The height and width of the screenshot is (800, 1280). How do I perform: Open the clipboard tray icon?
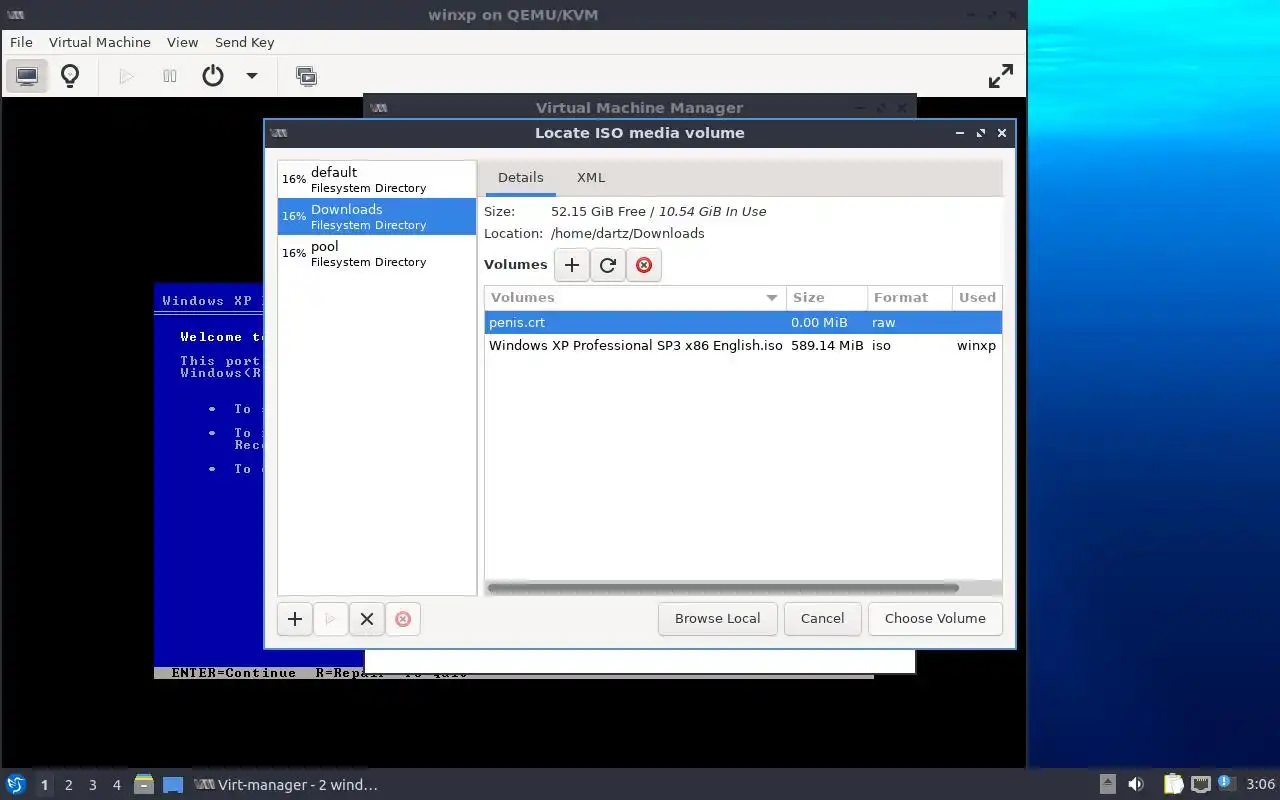click(1173, 785)
